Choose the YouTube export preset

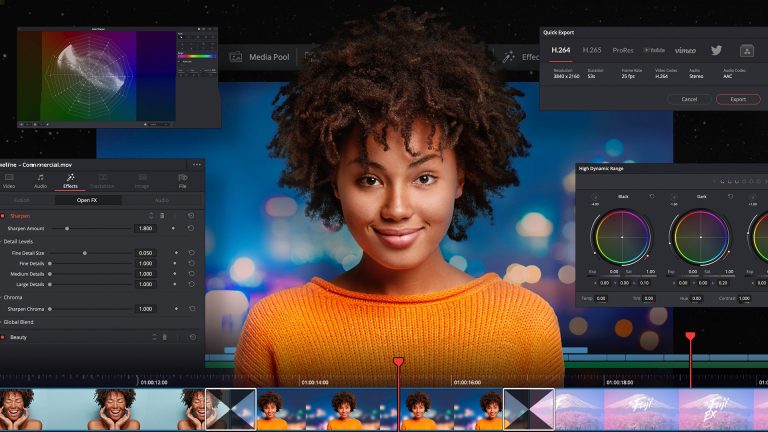coord(654,50)
